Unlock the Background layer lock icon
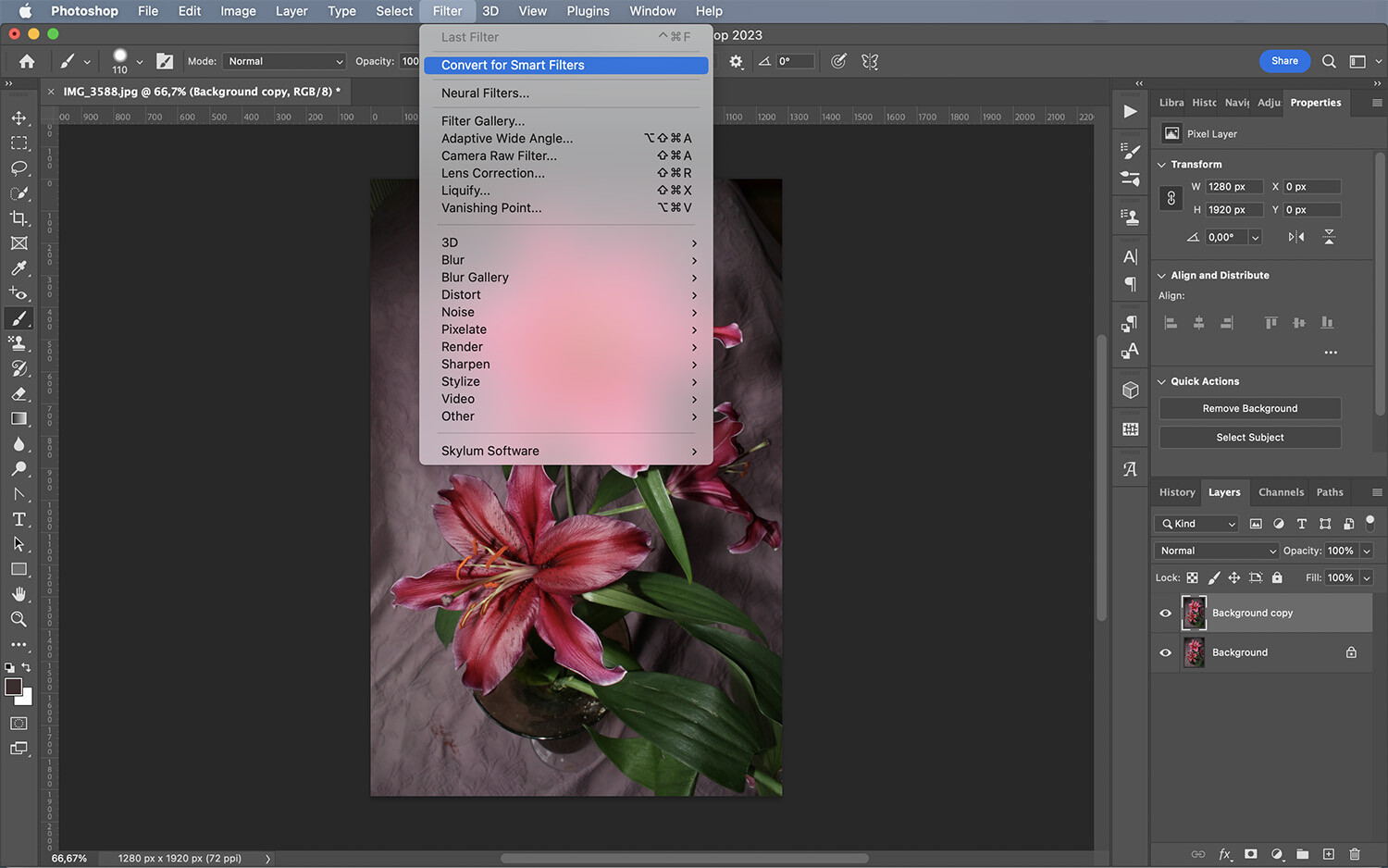1388x868 pixels. click(1350, 652)
